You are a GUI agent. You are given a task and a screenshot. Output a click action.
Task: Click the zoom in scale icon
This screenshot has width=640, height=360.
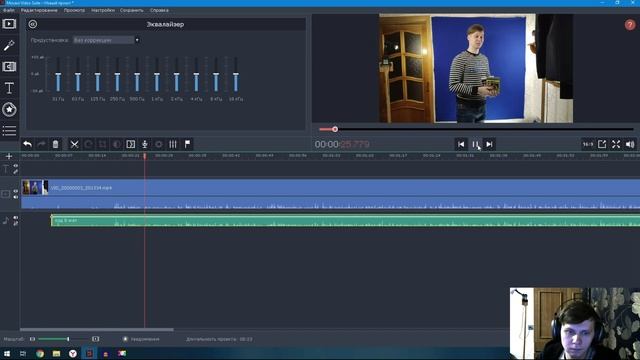pos(96,339)
